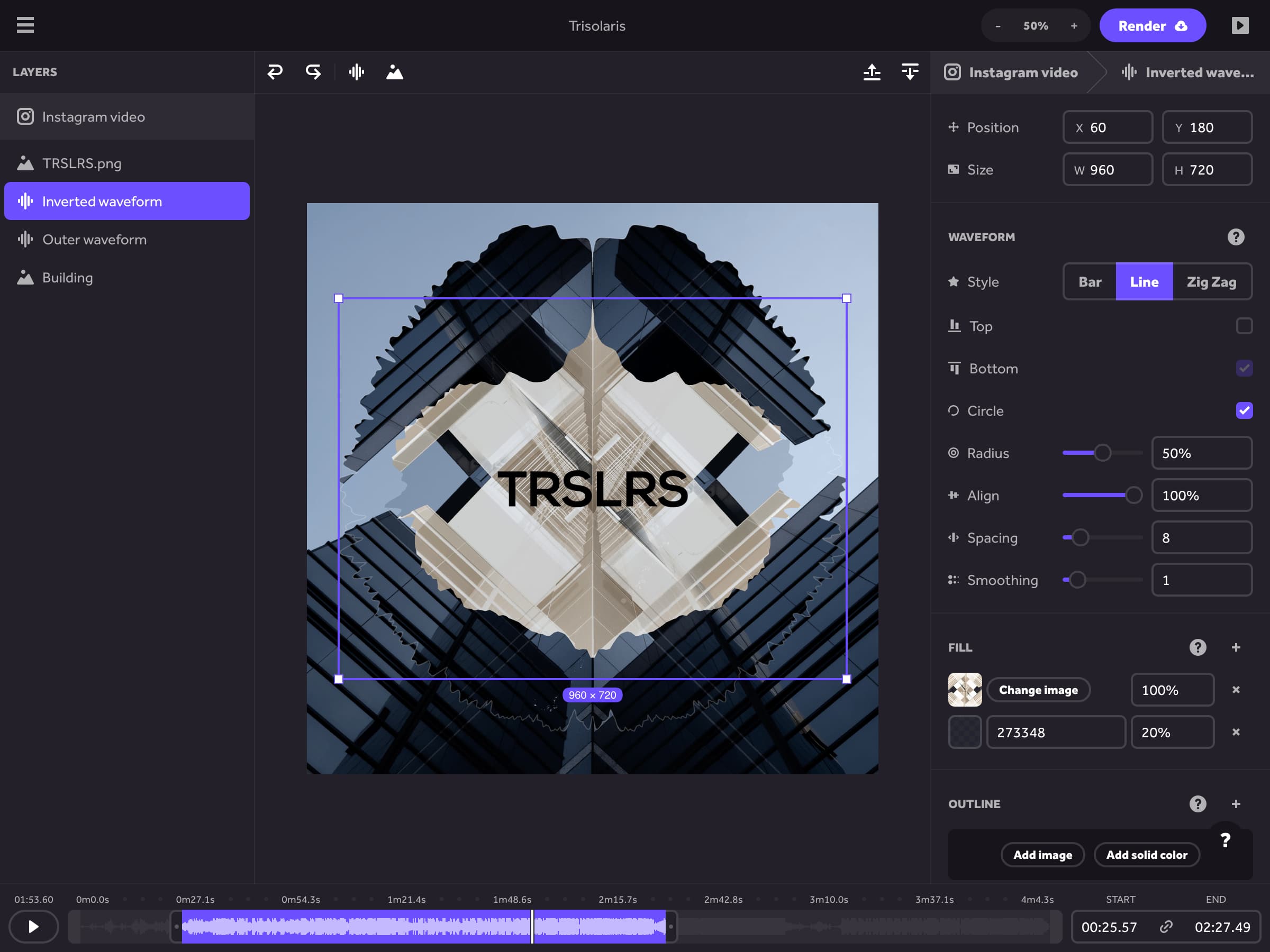Image resolution: width=1270 pixels, height=952 pixels.
Task: Open the Waveform section help icon
Action: tap(1236, 237)
